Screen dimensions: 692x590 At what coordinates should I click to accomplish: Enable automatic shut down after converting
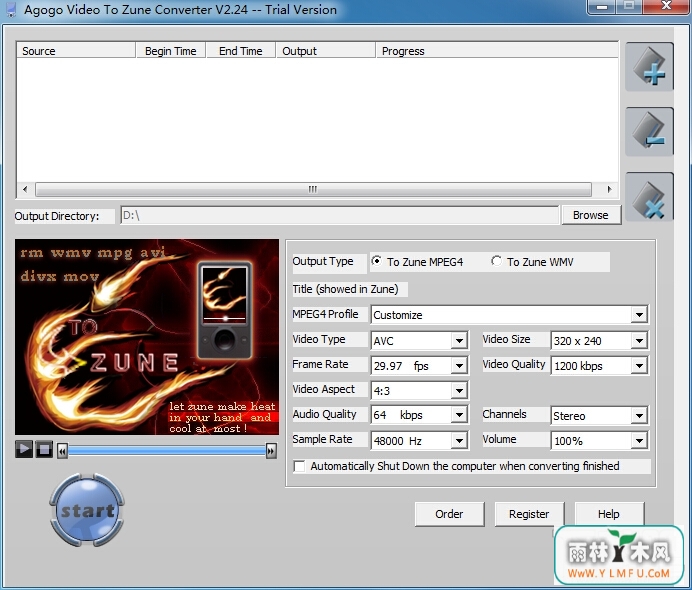click(299, 466)
